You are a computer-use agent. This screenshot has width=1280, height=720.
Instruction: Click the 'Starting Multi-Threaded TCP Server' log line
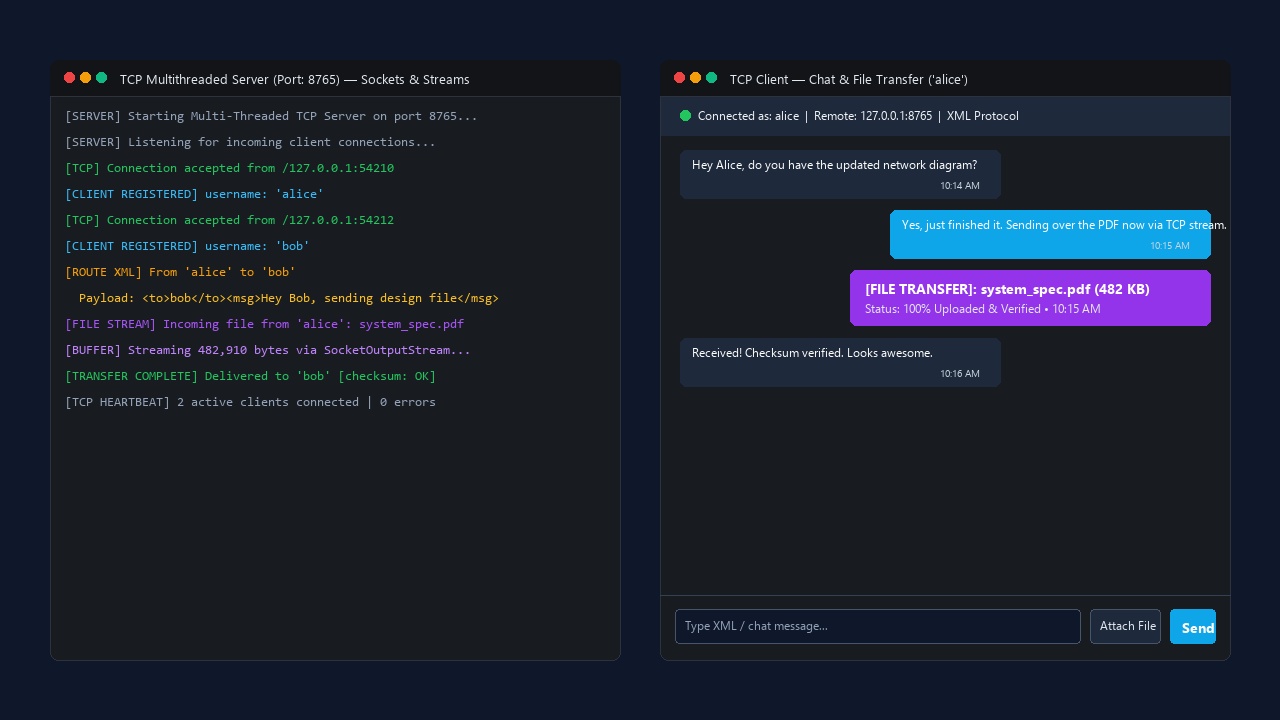point(271,116)
